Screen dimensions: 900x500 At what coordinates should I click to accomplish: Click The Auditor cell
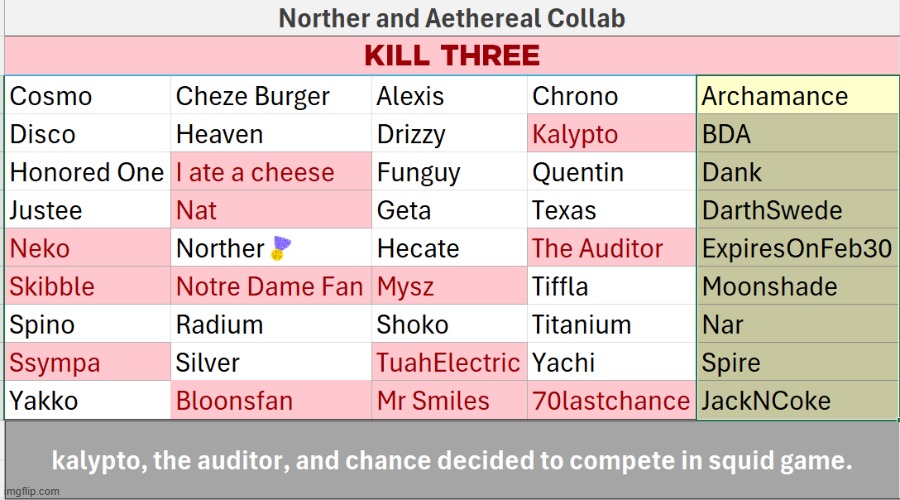611,248
